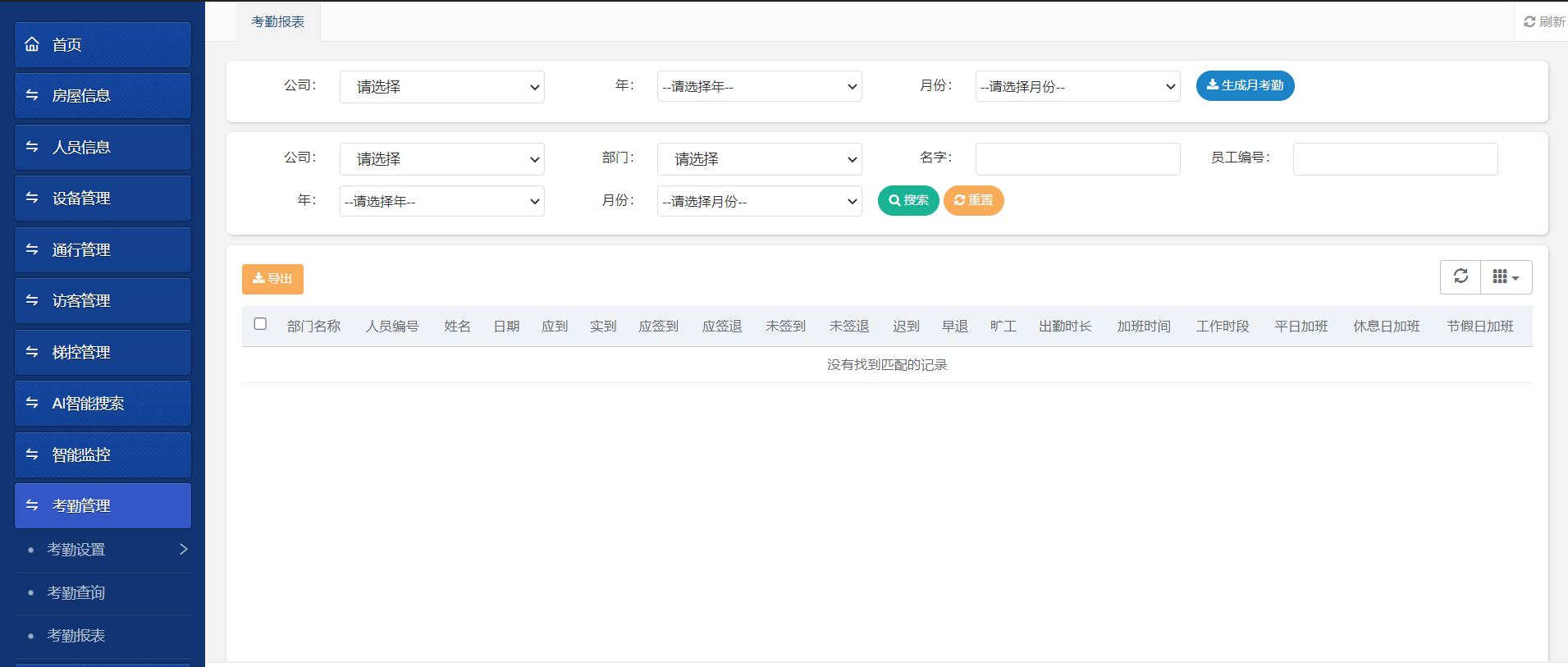The height and width of the screenshot is (667, 1568).
Task: Open the search panel 月份 dropdown
Action: [x=760, y=201]
